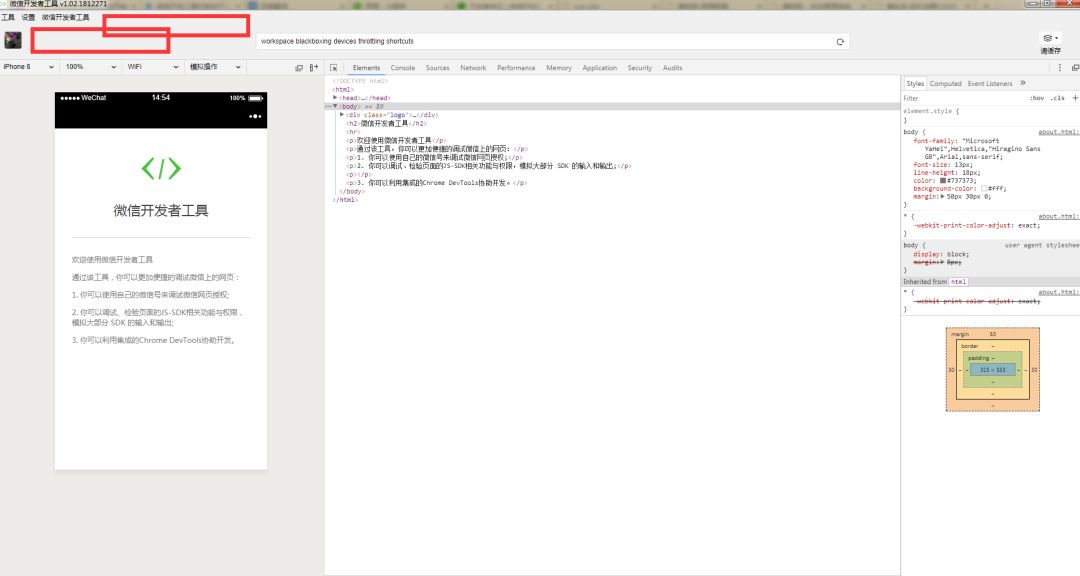Select the html opening tag line
1080x576 pixels.
(x=343, y=90)
